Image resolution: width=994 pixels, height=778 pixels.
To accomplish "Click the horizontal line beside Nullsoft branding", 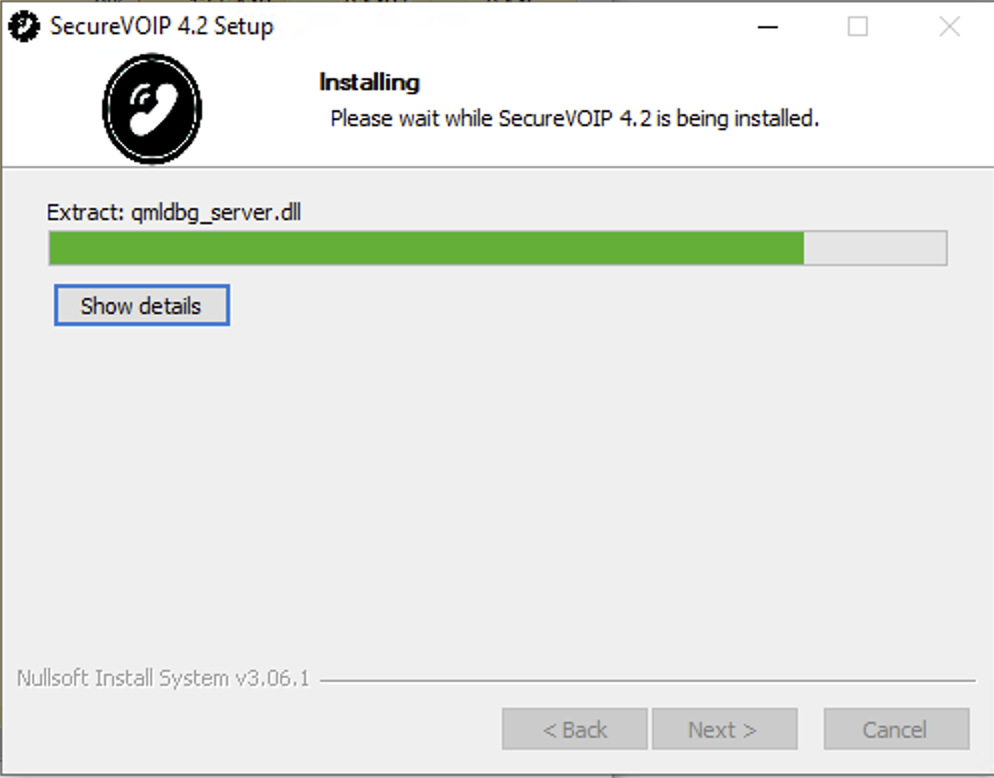I will [648, 681].
